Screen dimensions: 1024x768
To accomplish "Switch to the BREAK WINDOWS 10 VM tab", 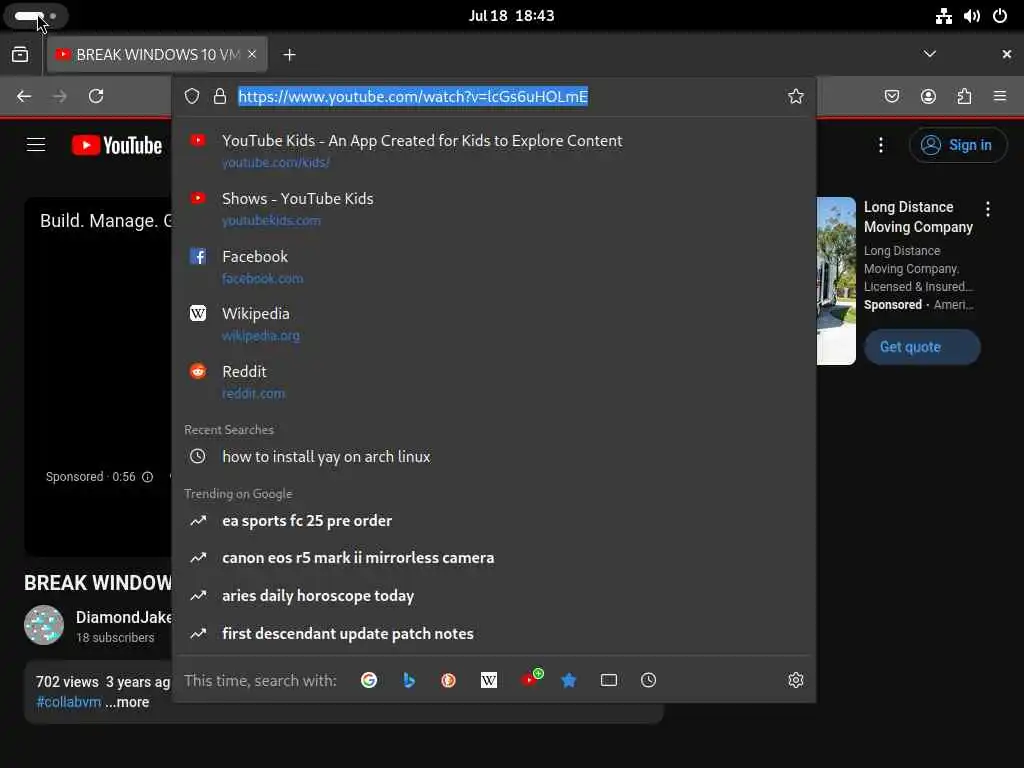I will click(157, 55).
